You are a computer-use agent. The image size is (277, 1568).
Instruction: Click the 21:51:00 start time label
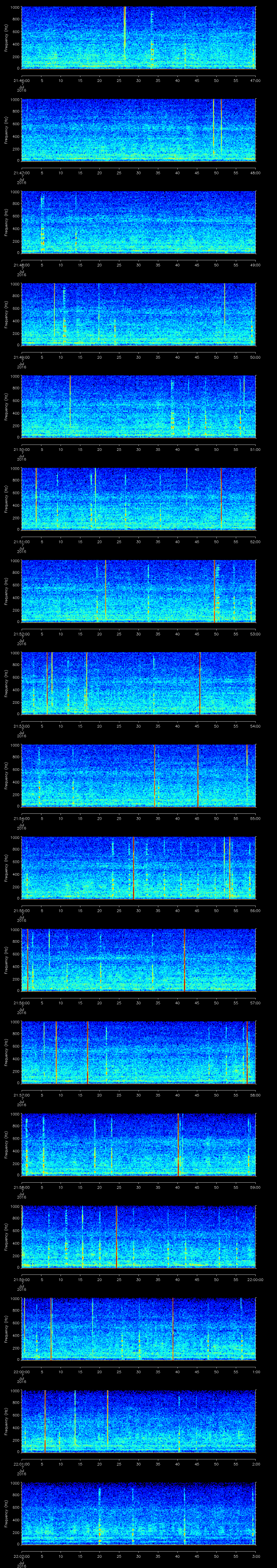tap(22, 542)
